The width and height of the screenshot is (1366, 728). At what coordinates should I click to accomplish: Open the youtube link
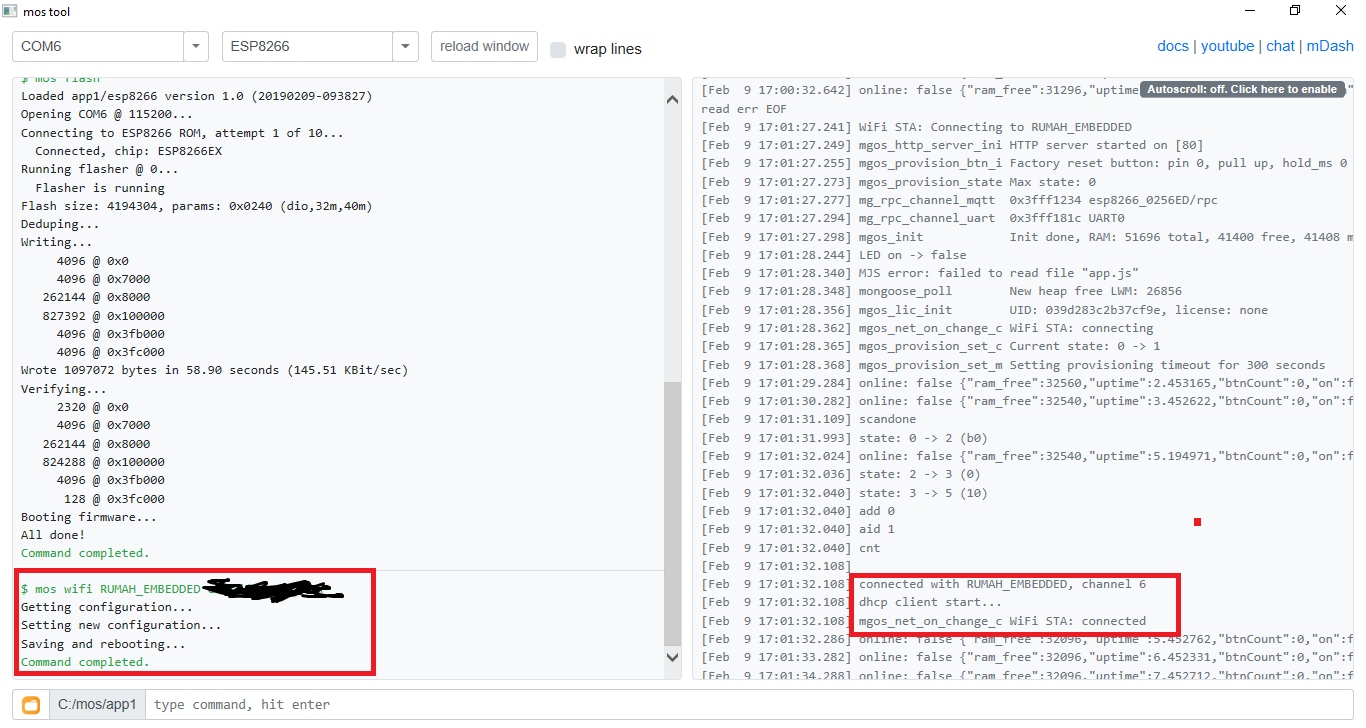pyautogui.click(x=1227, y=46)
